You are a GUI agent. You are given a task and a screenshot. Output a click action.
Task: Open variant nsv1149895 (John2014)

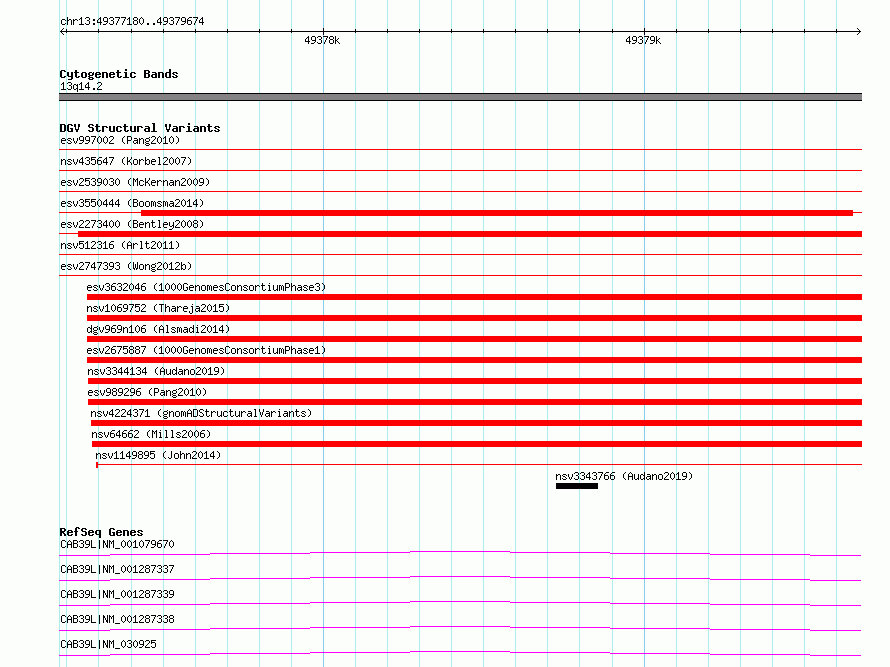click(158, 455)
